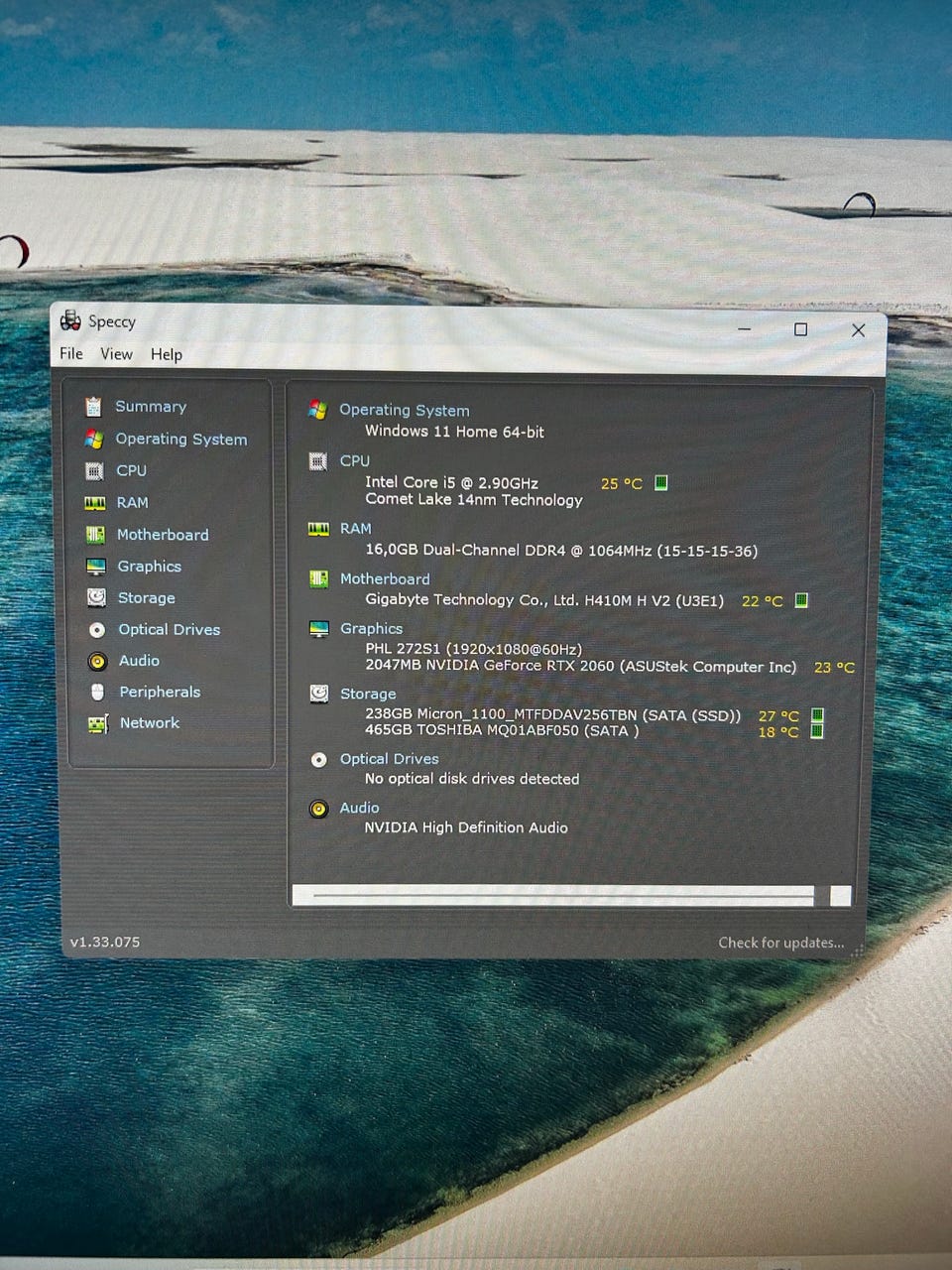Screen dimensions: 952x1270
Task: Open Motherboard section via its sidebar icon
Action: pyautogui.click(x=95, y=535)
